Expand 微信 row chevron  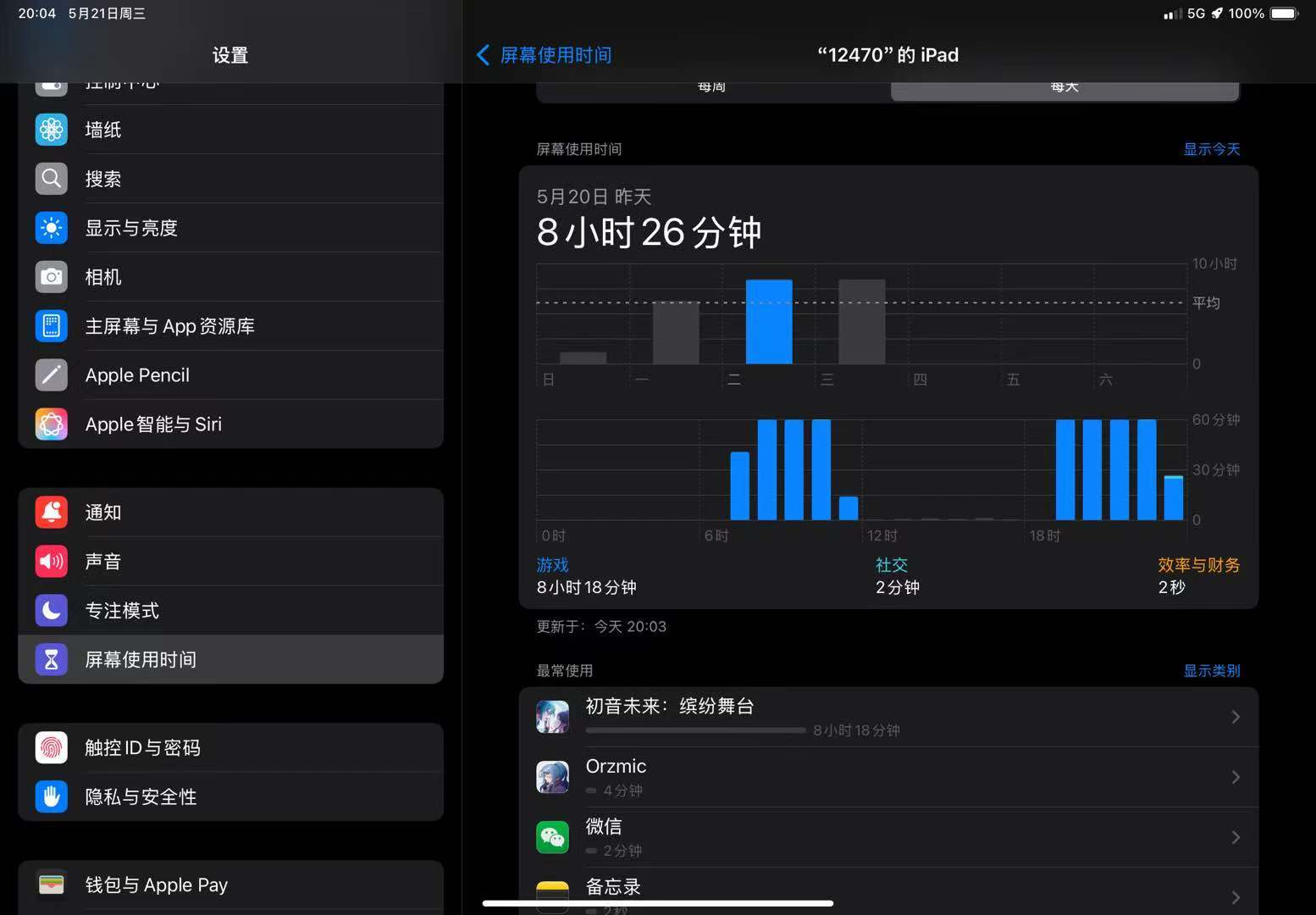tap(1236, 837)
